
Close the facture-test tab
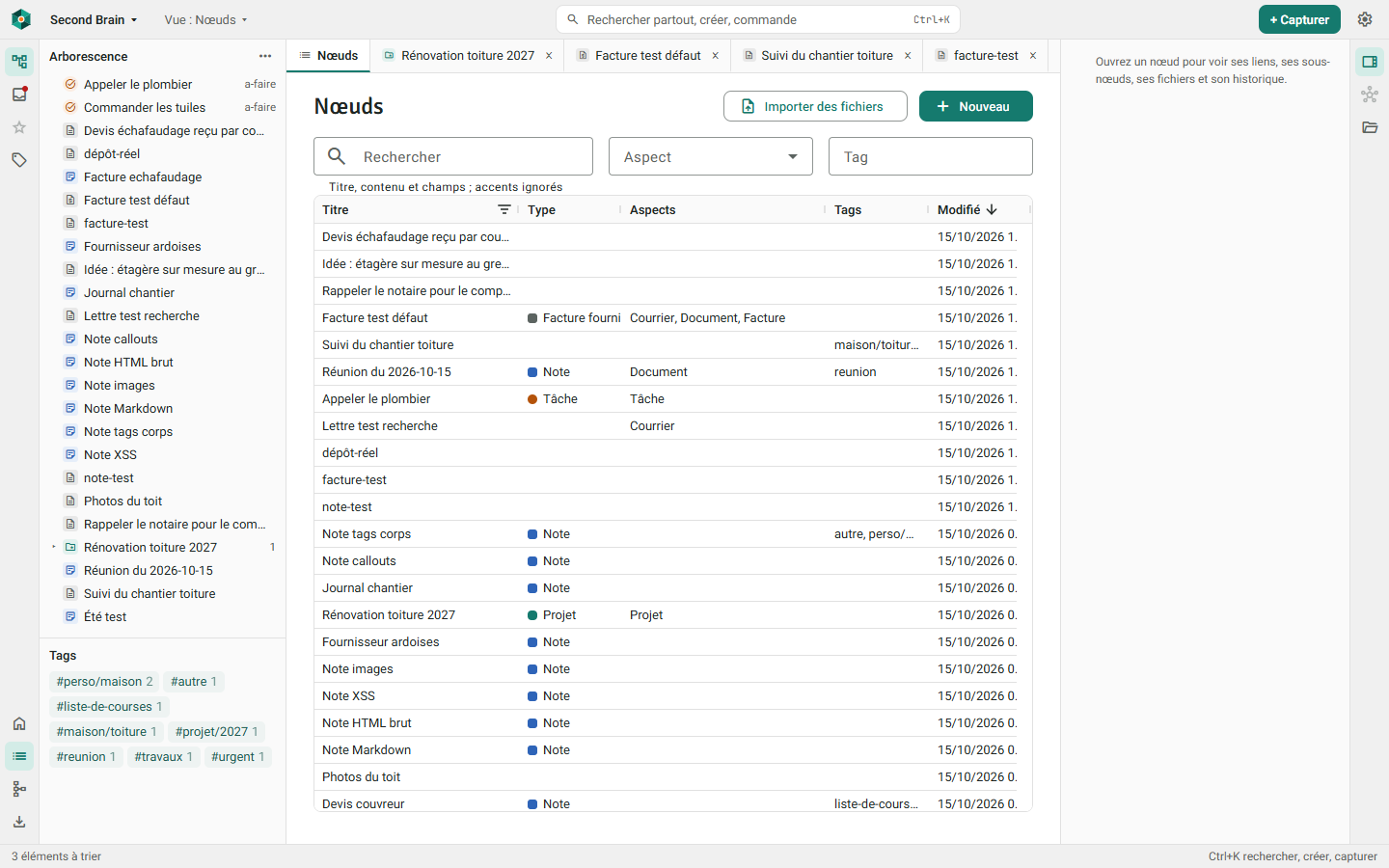click(x=1033, y=56)
